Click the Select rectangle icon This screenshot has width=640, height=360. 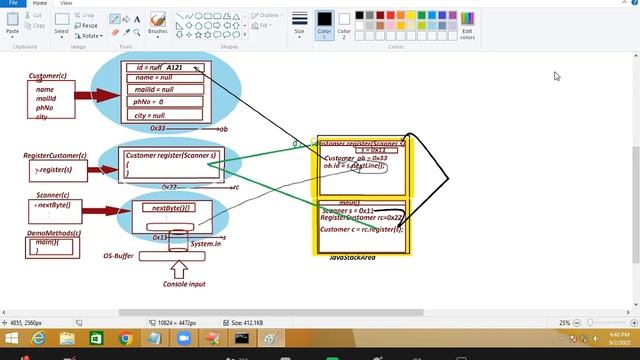(62, 19)
